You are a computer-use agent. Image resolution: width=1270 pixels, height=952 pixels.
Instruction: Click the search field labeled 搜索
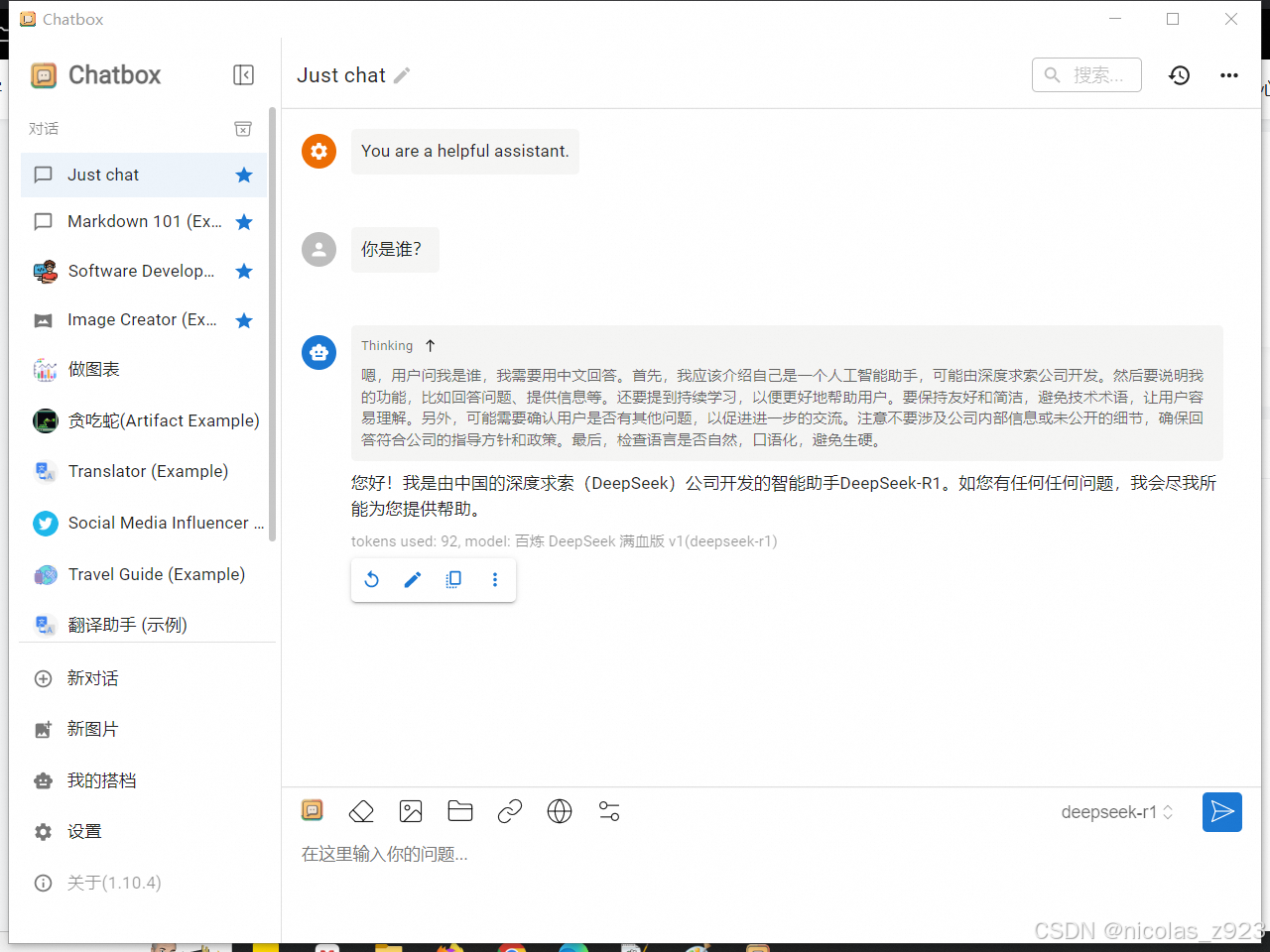1086,74
